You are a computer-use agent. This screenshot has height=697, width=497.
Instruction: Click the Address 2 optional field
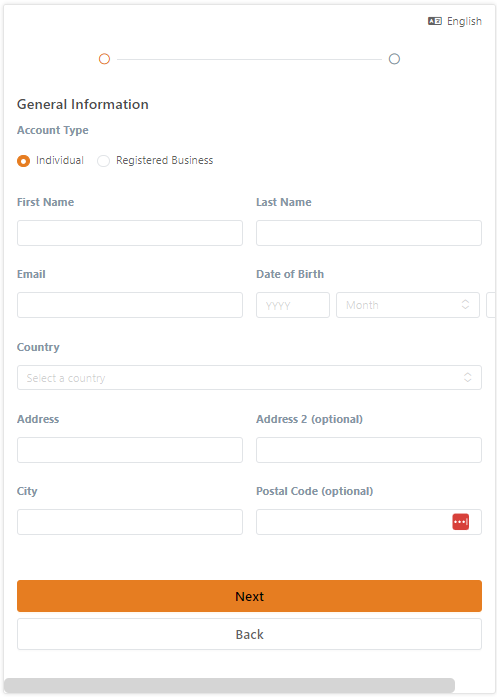point(369,450)
